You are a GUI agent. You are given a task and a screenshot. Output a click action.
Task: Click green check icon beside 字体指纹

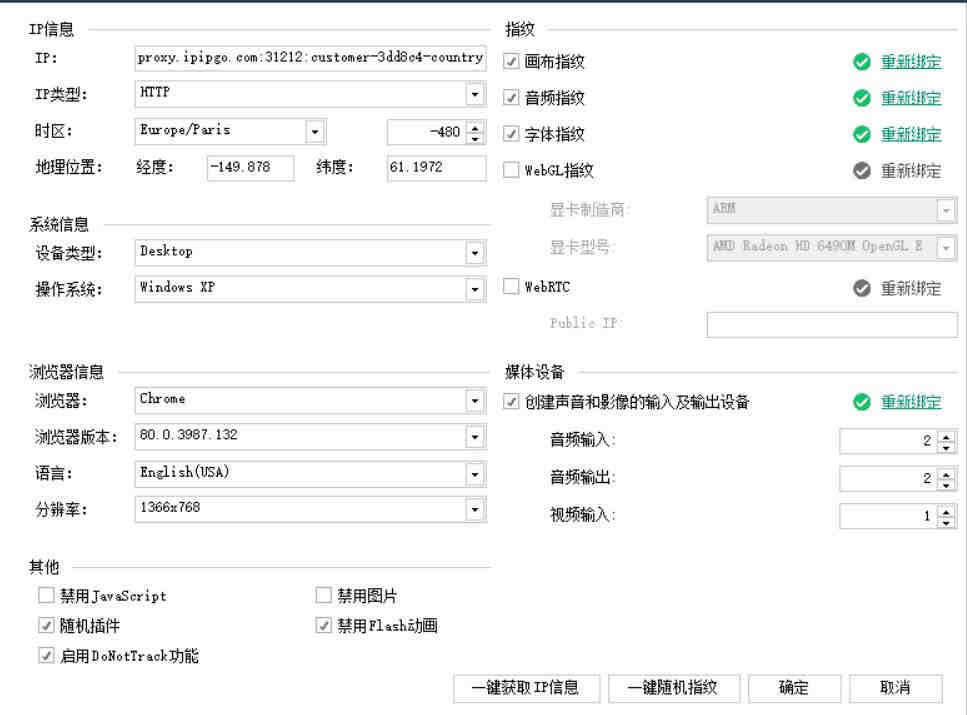(x=862, y=134)
